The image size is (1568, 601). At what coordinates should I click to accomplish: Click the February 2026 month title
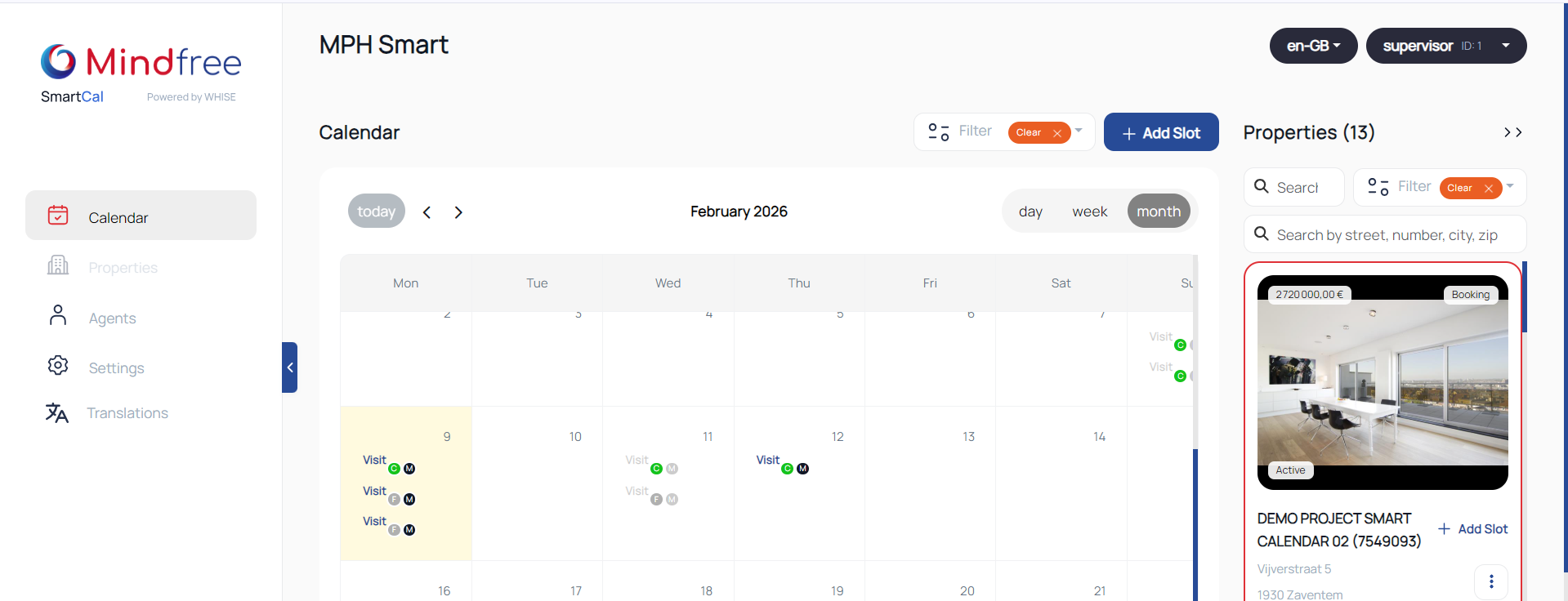click(x=739, y=211)
